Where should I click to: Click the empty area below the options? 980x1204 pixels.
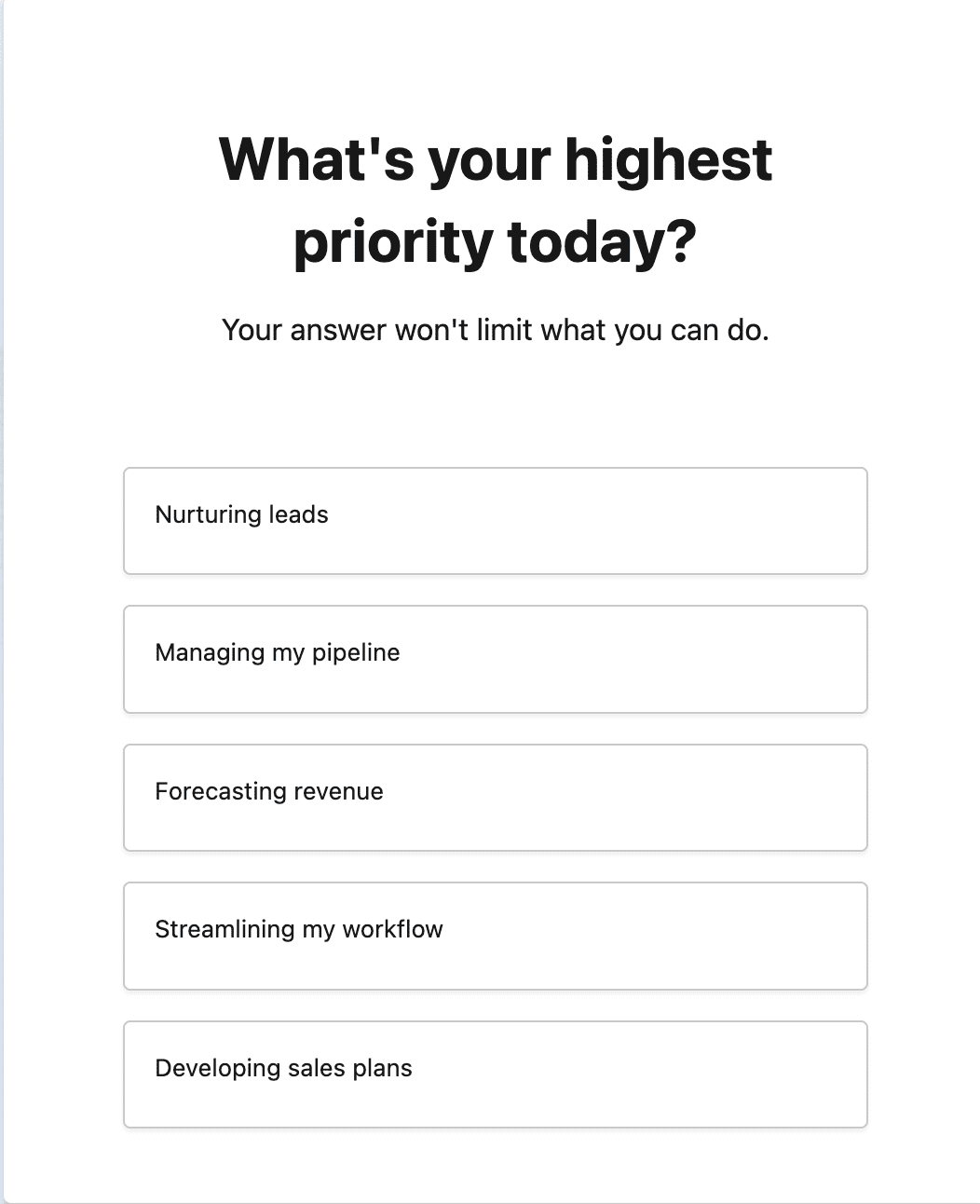tap(495, 1165)
